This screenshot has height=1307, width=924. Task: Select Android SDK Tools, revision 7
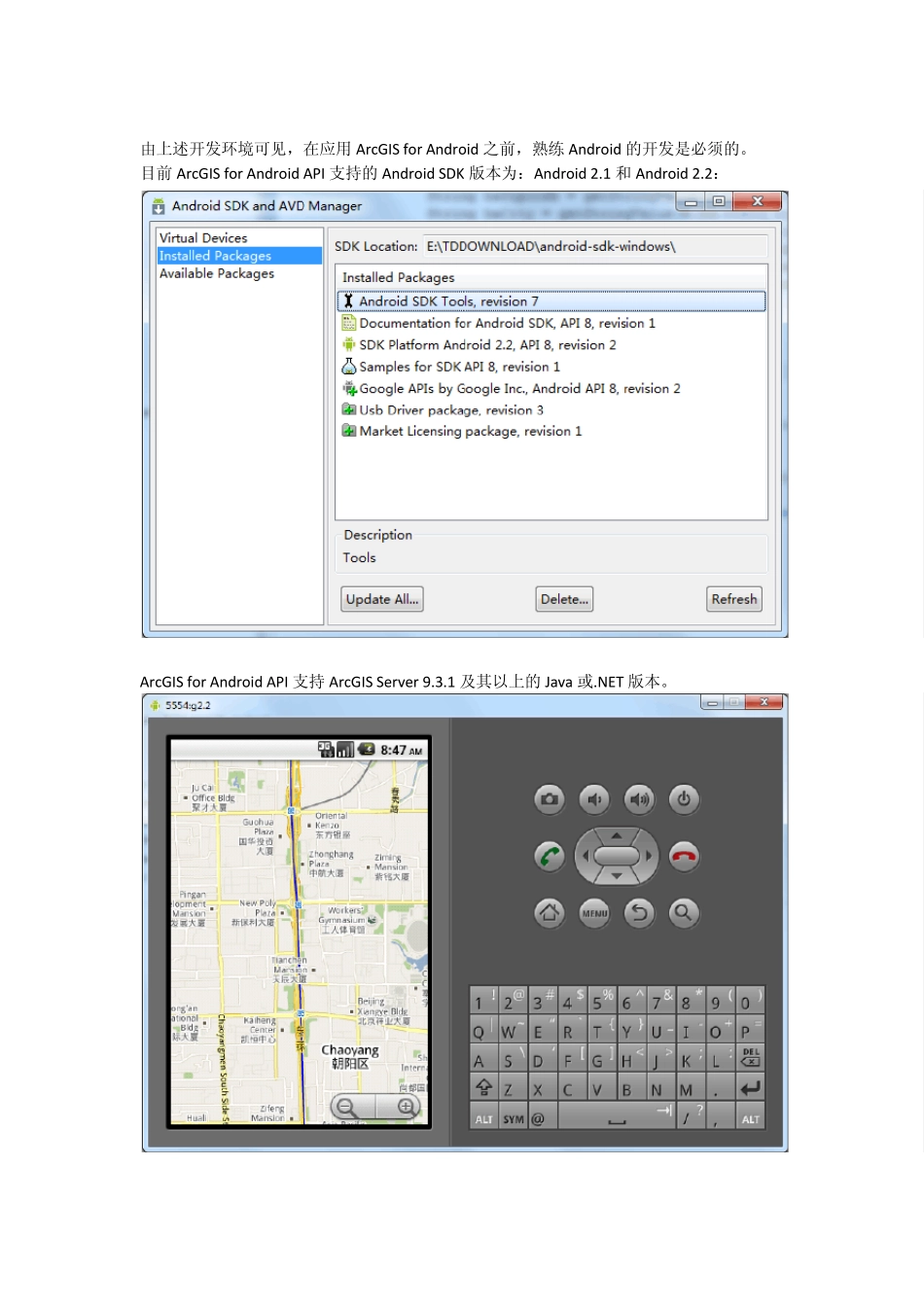[x=551, y=301]
